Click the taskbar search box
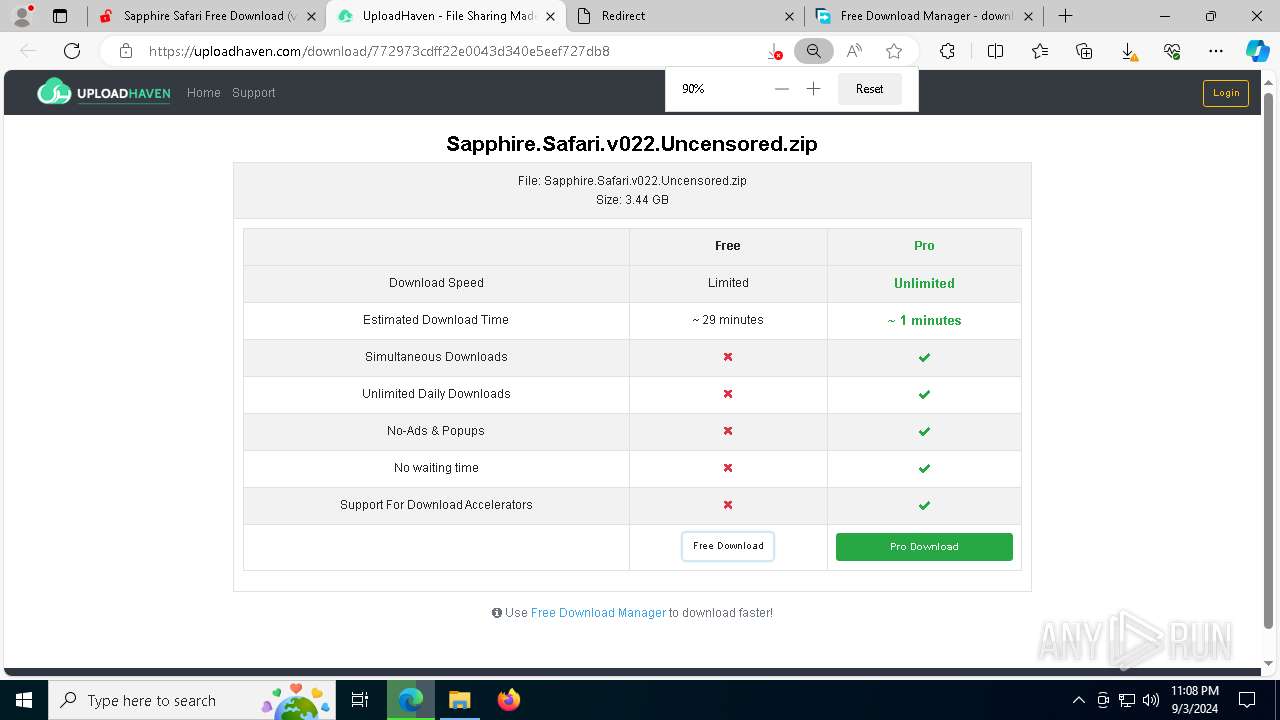The width and height of the screenshot is (1280, 720). point(192,700)
